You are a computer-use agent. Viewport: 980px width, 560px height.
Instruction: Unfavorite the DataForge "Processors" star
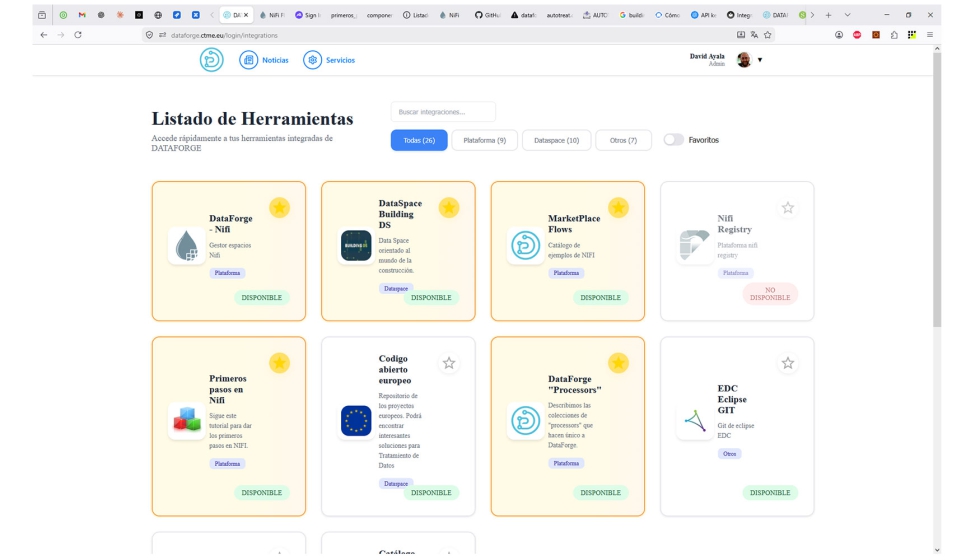coord(618,363)
